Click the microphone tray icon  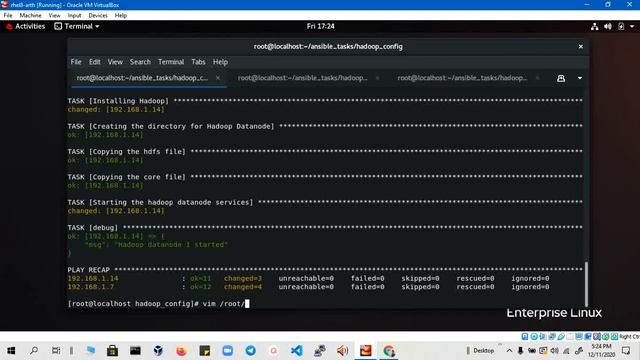click(x=520, y=351)
